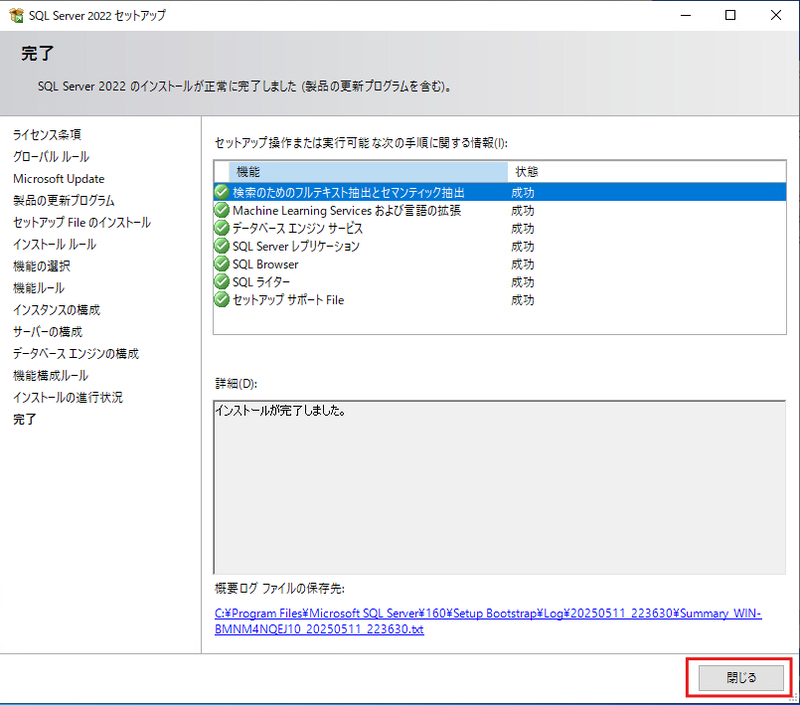Maximize the SQL Server 2022 setup window

731,15
